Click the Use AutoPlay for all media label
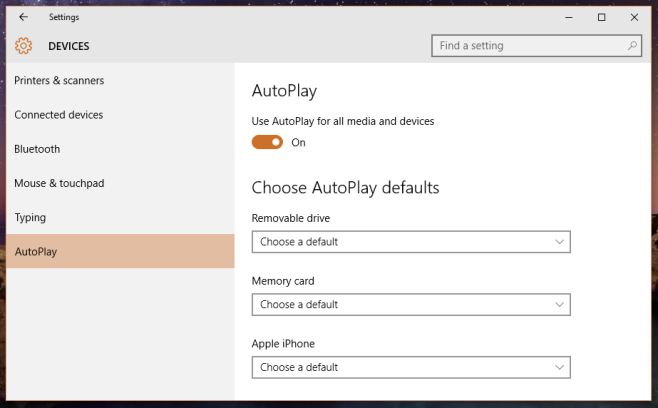658x408 pixels. [342, 121]
